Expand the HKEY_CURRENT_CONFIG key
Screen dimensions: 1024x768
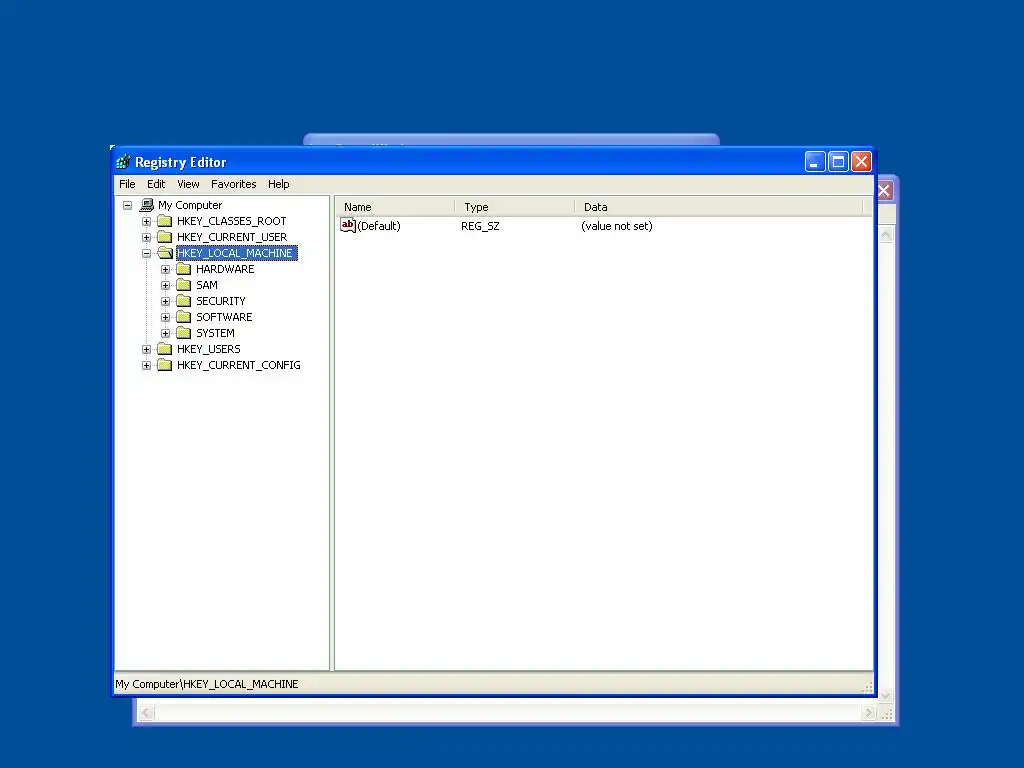tap(146, 365)
